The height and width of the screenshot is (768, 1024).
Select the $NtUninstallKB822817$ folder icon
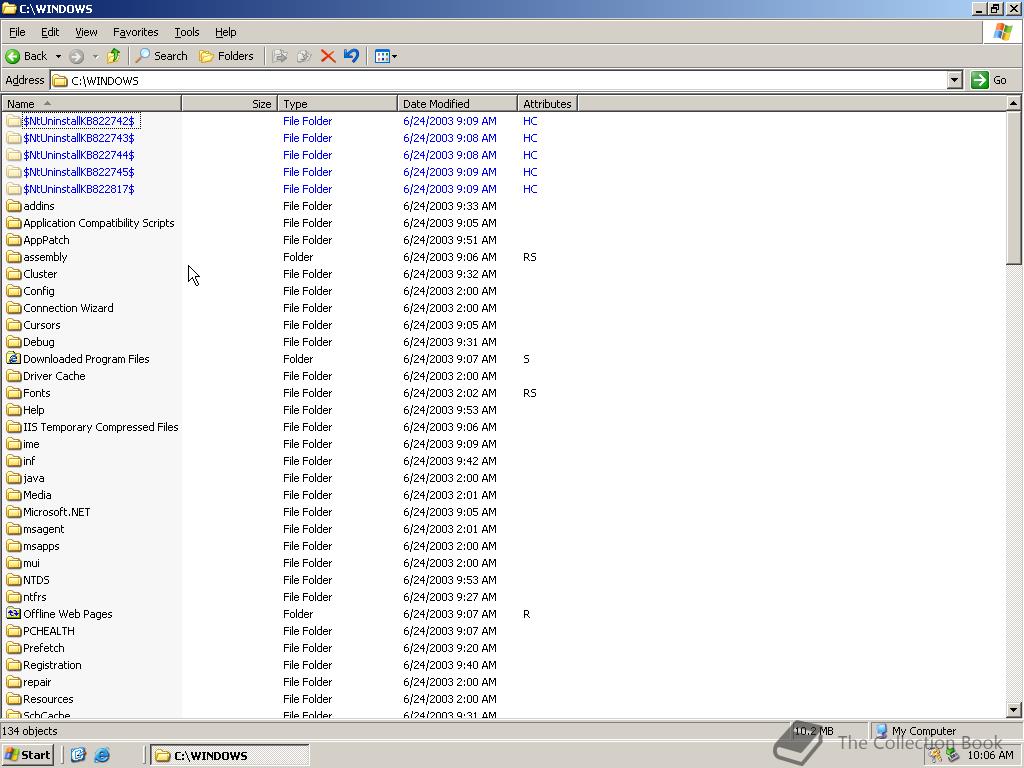pos(14,189)
